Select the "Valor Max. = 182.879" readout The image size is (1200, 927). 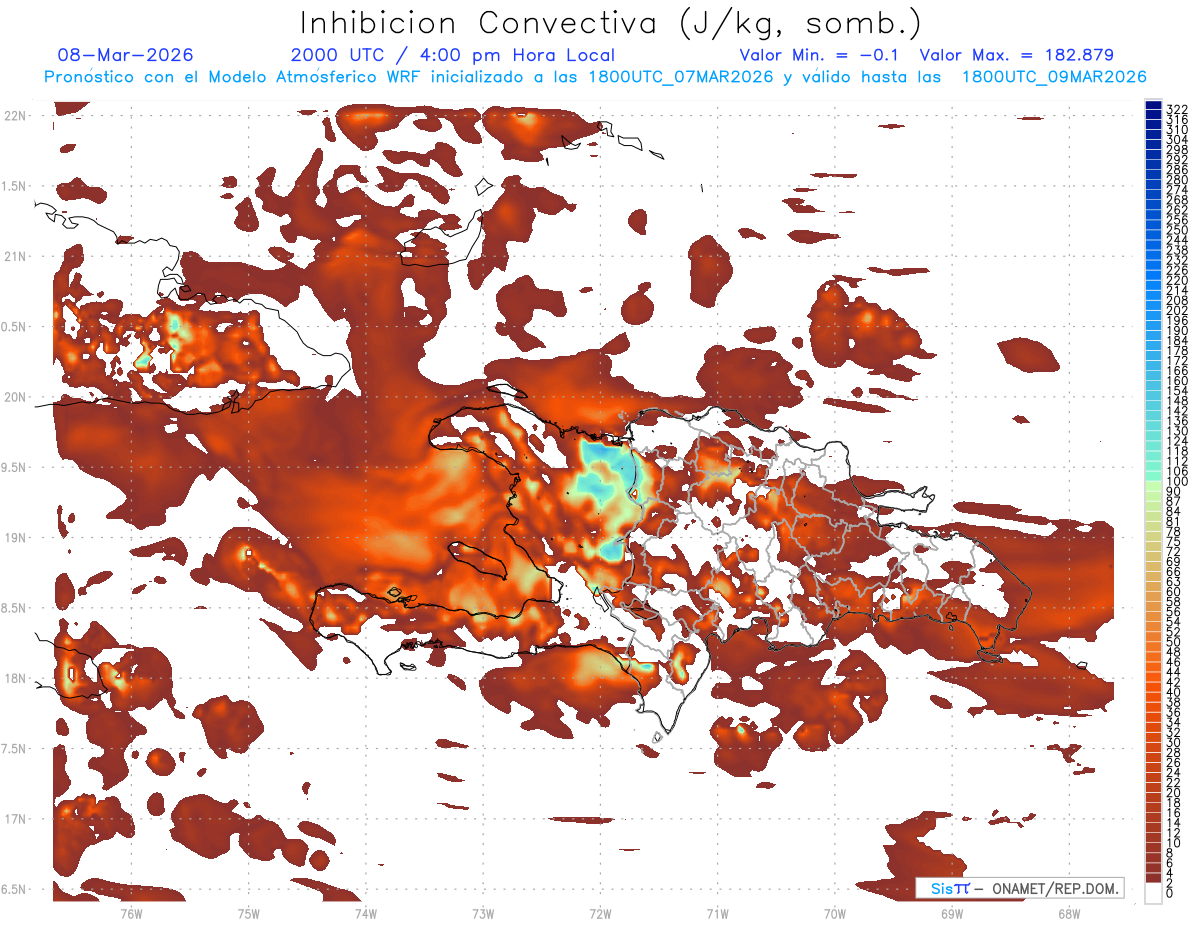(1016, 55)
